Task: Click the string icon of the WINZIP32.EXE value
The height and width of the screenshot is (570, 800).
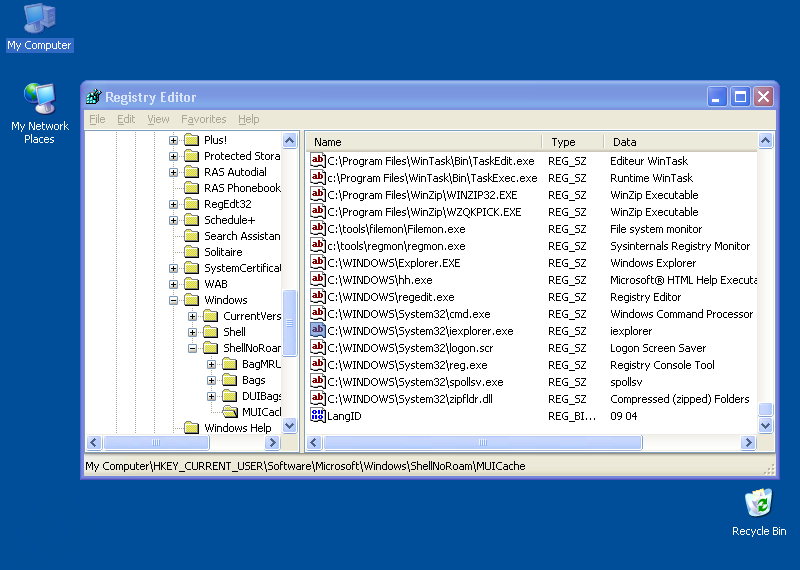Action: [317, 194]
